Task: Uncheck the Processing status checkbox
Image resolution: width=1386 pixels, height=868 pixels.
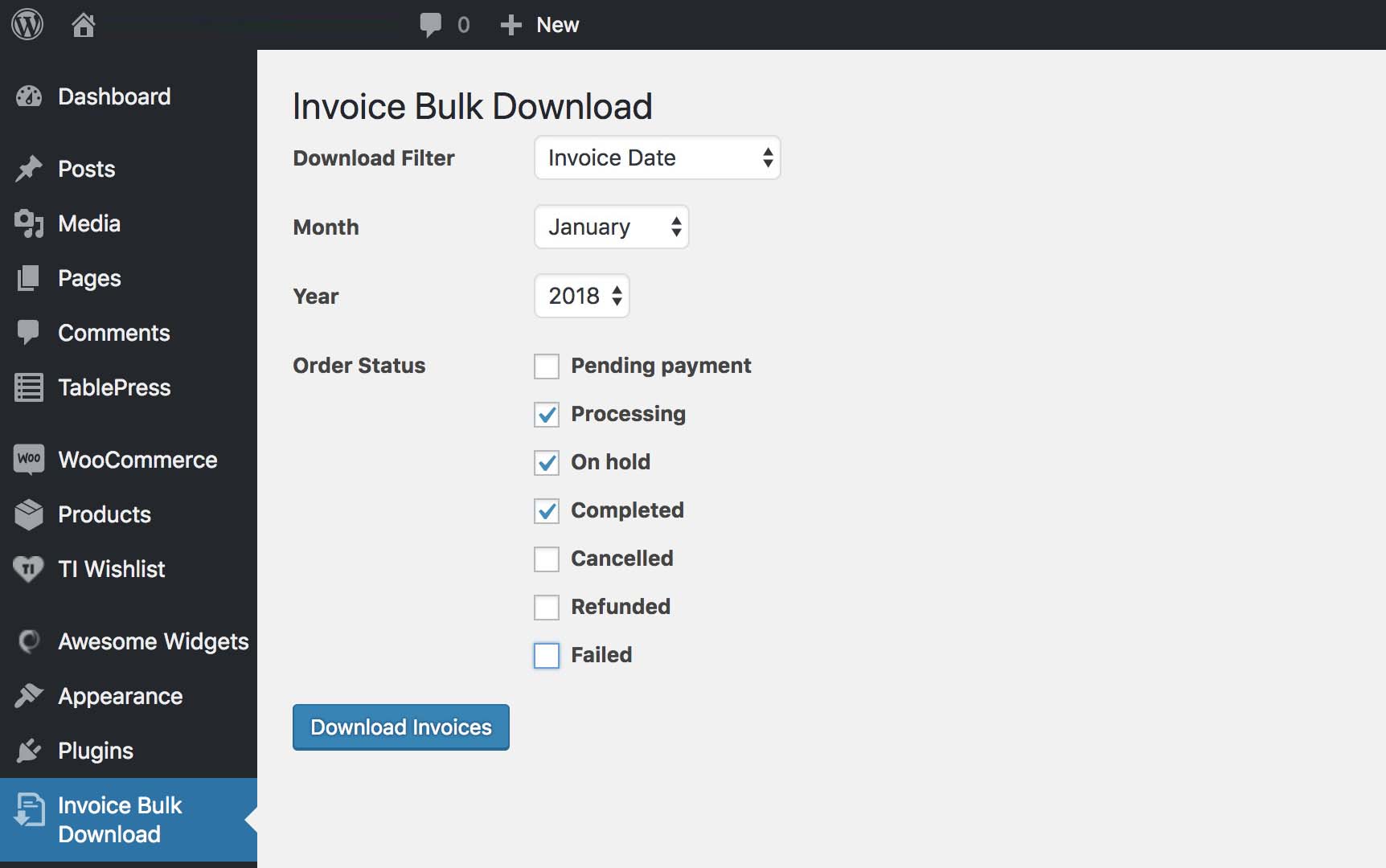Action: [x=547, y=415]
